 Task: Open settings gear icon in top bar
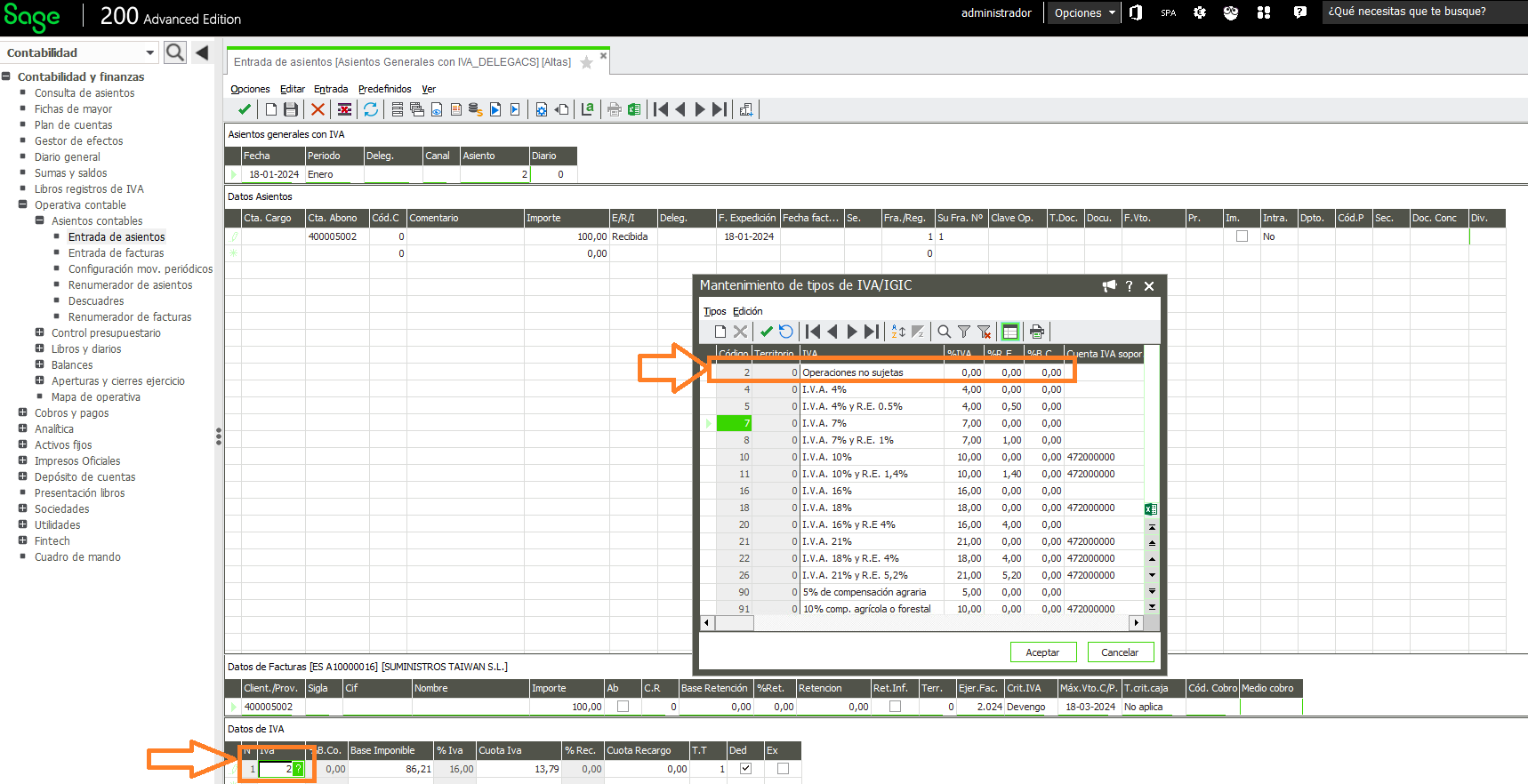pyautogui.click(x=1200, y=12)
